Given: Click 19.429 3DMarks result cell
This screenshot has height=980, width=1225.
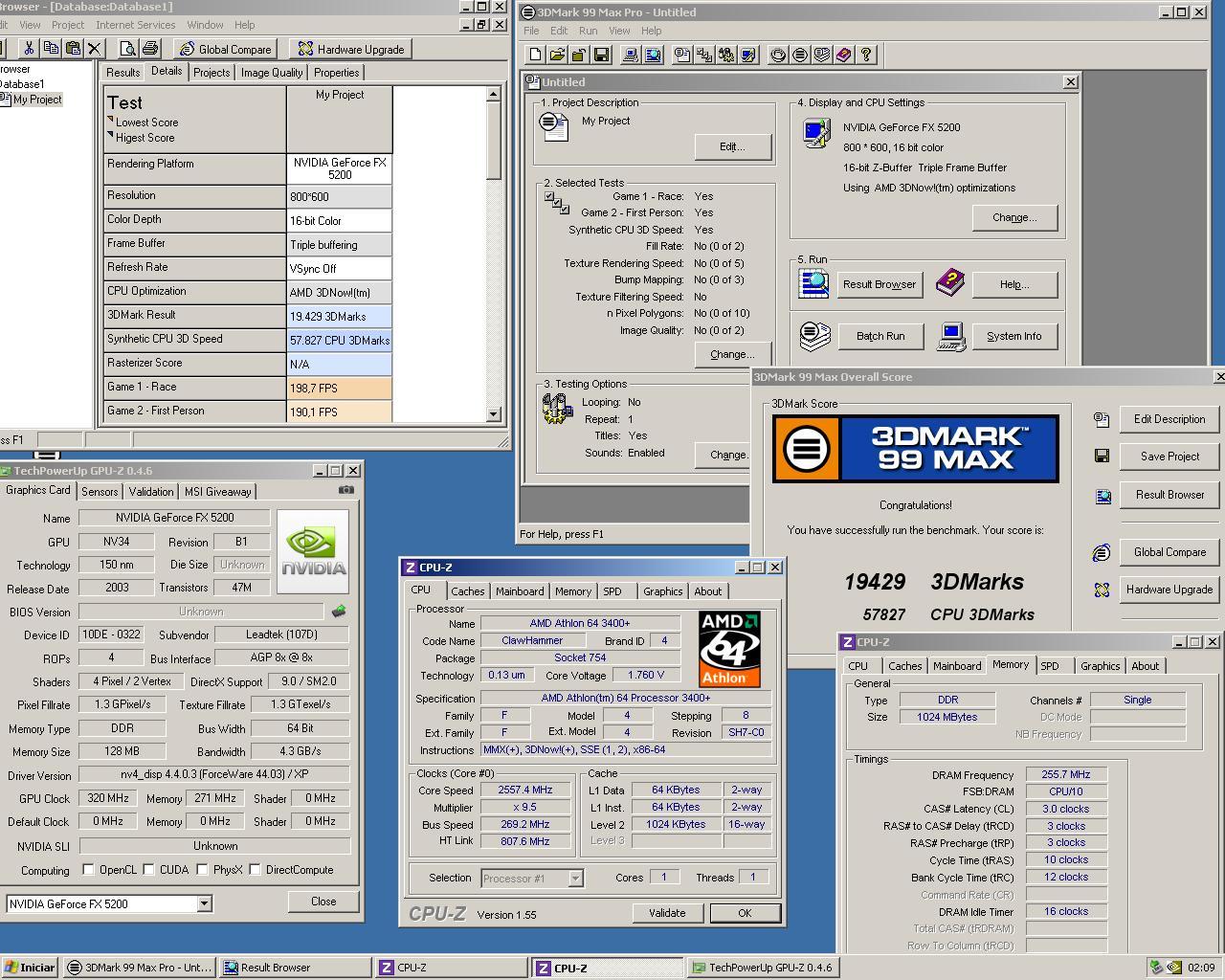Looking at the screenshot, I should click(x=340, y=316).
